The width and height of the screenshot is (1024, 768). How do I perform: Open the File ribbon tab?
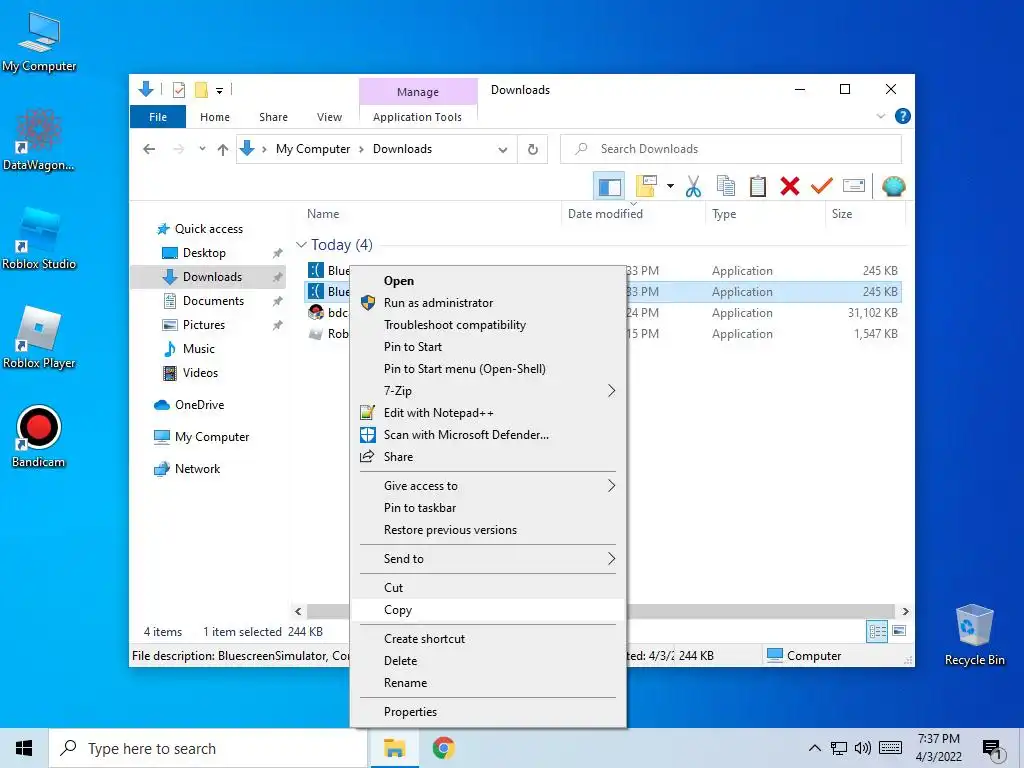tap(158, 117)
